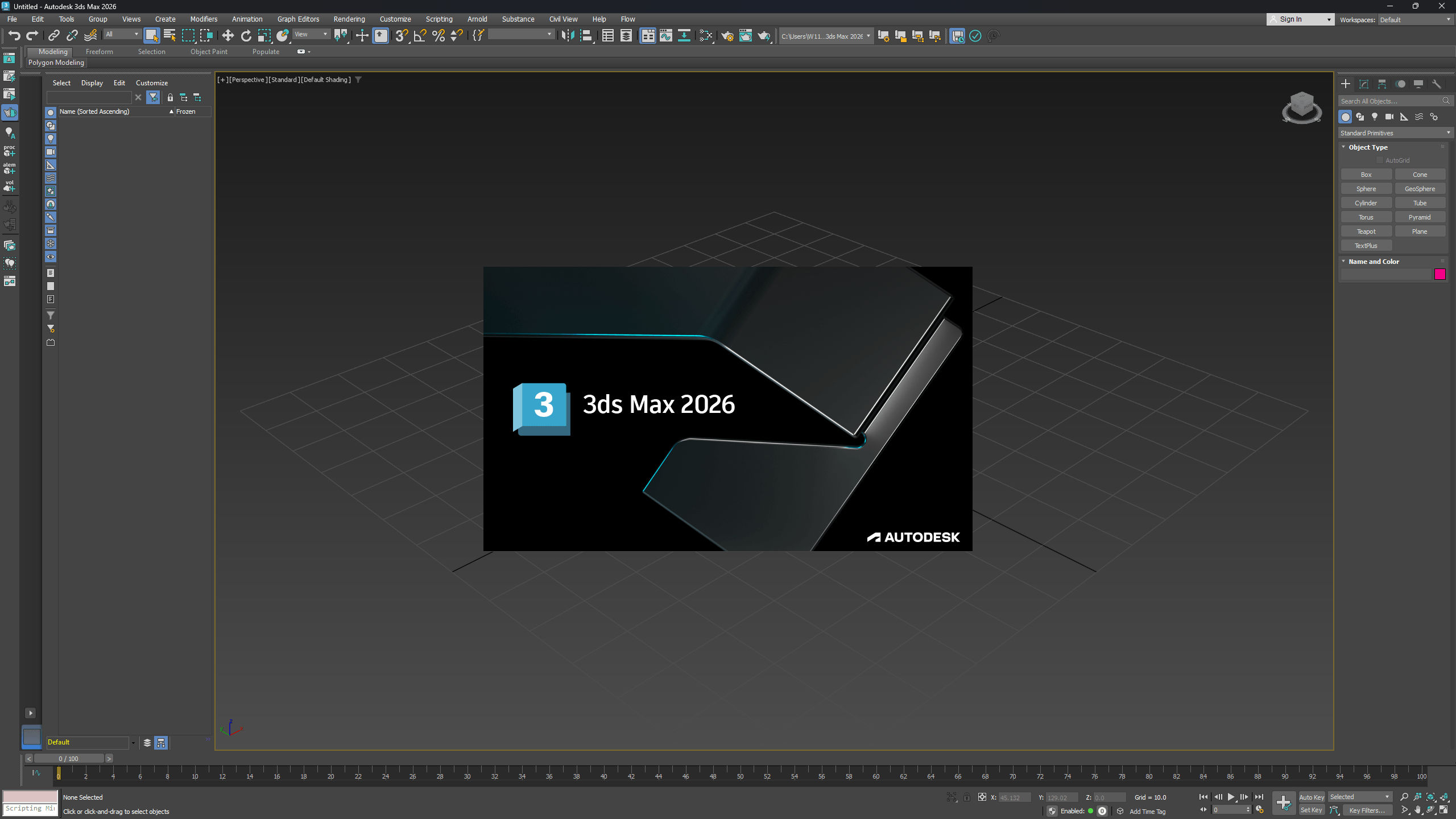Image resolution: width=1456 pixels, height=819 pixels.
Task: Toggle the Snaps Toggle magnet in the toolbar
Action: coord(402,36)
